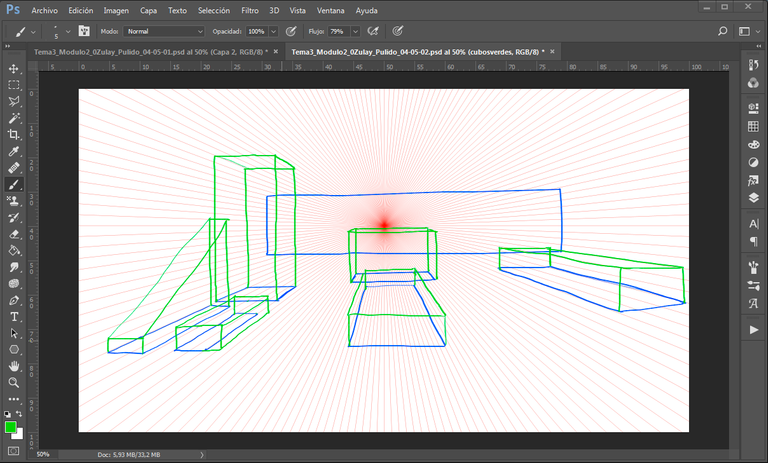Image resolution: width=768 pixels, height=463 pixels.
Task: Click the Flujo 79% value field
Action: [339, 31]
